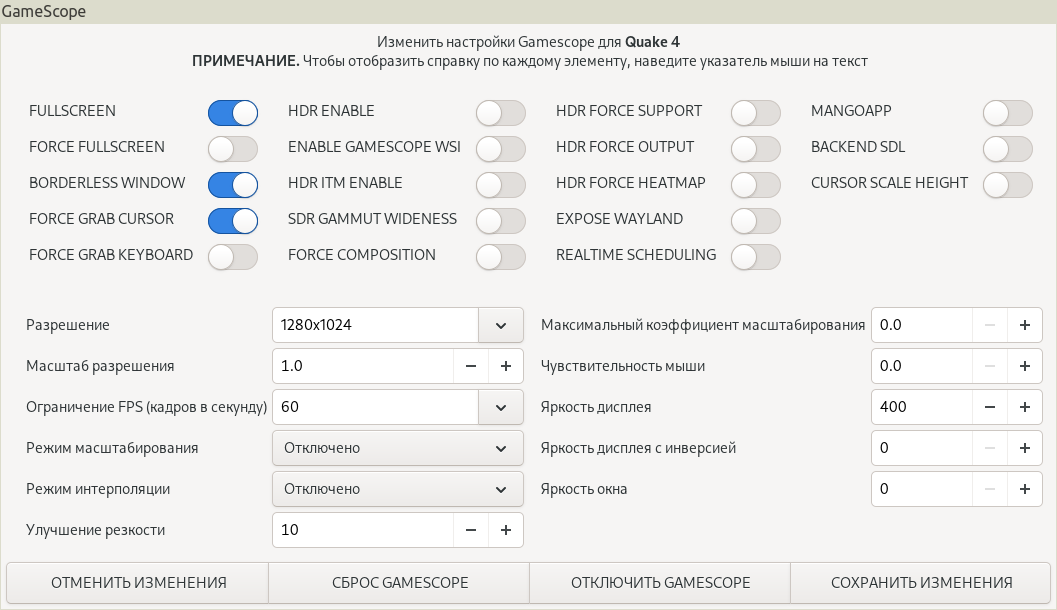Expand the Режим интерполяции dropdown
The height and width of the screenshot is (610, 1057).
(x=398, y=489)
